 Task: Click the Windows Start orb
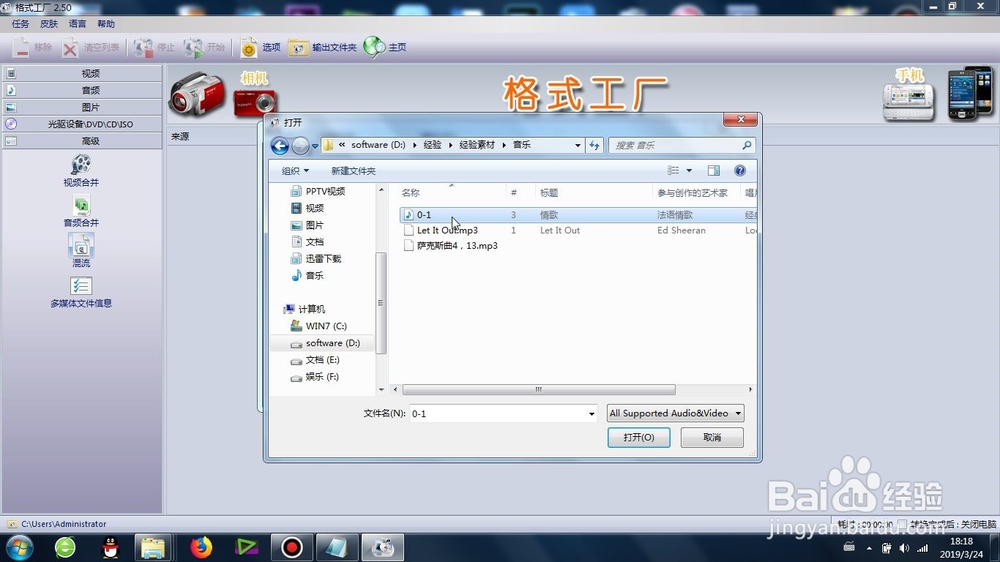(19, 547)
